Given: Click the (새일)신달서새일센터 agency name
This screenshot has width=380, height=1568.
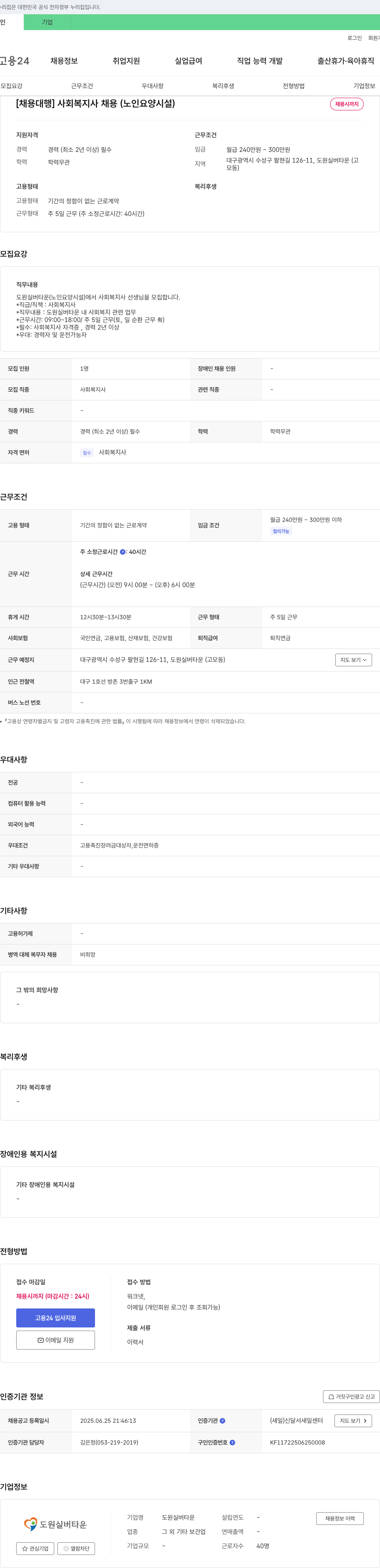Looking at the screenshot, I should (x=296, y=1421).
